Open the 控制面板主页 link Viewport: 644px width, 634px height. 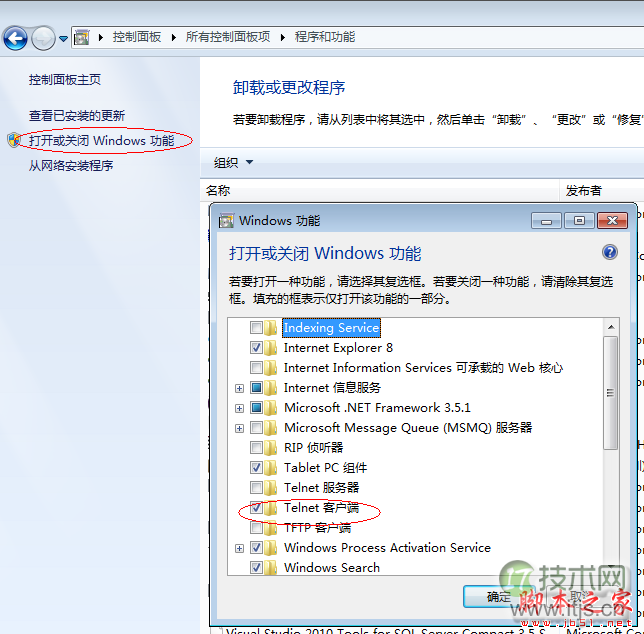(64, 79)
